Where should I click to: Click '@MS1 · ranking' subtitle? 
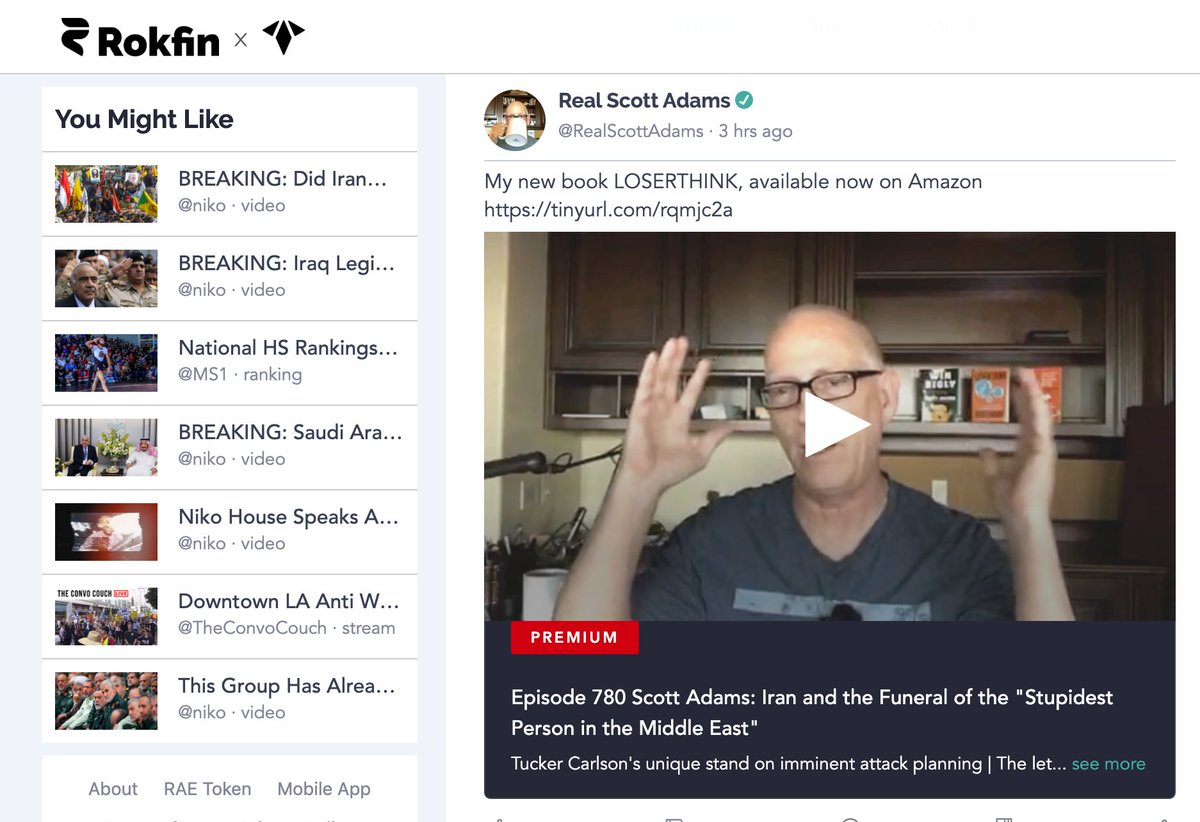pyautogui.click(x=240, y=374)
